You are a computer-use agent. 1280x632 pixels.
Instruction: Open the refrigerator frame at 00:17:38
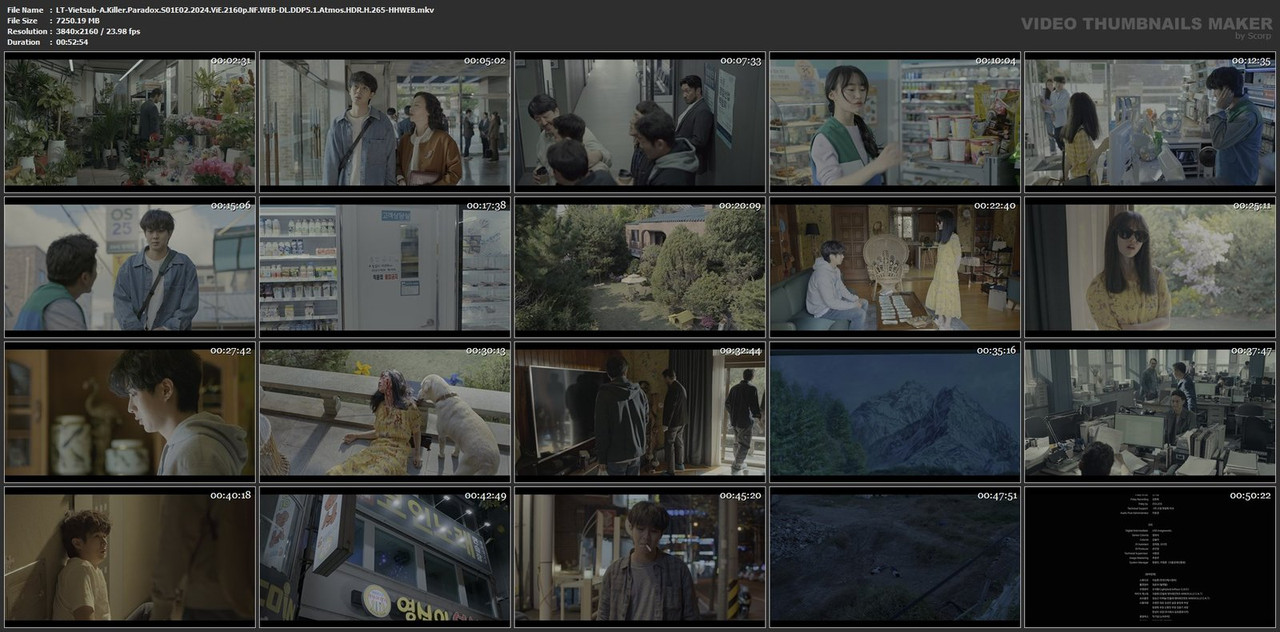click(385, 266)
